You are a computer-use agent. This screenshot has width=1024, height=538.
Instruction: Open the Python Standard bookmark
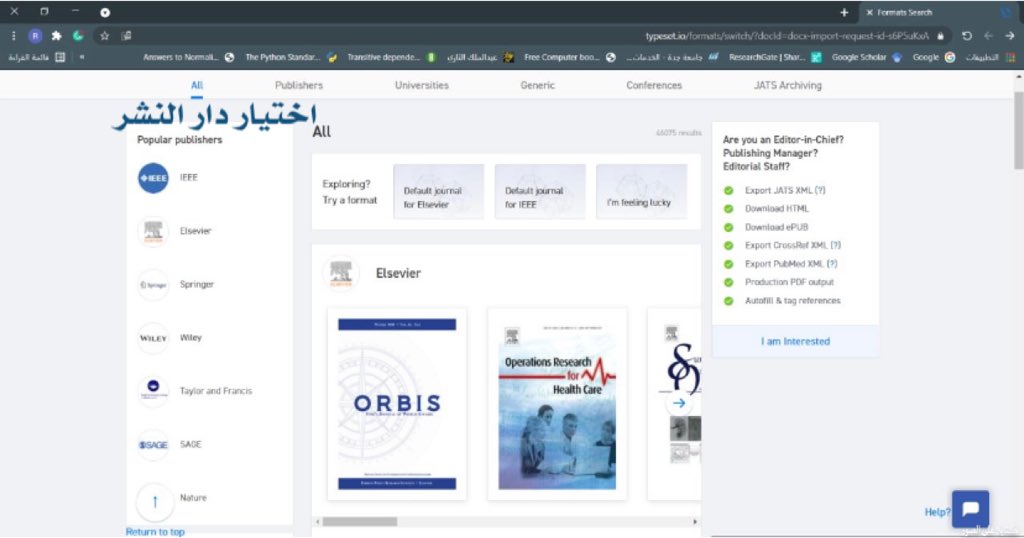291,57
